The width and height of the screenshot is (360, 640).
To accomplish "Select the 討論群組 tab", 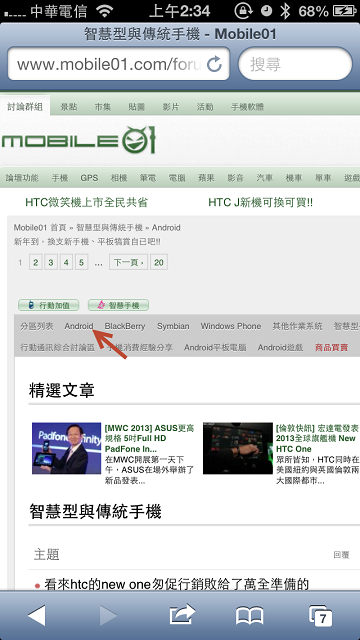I will (25, 107).
